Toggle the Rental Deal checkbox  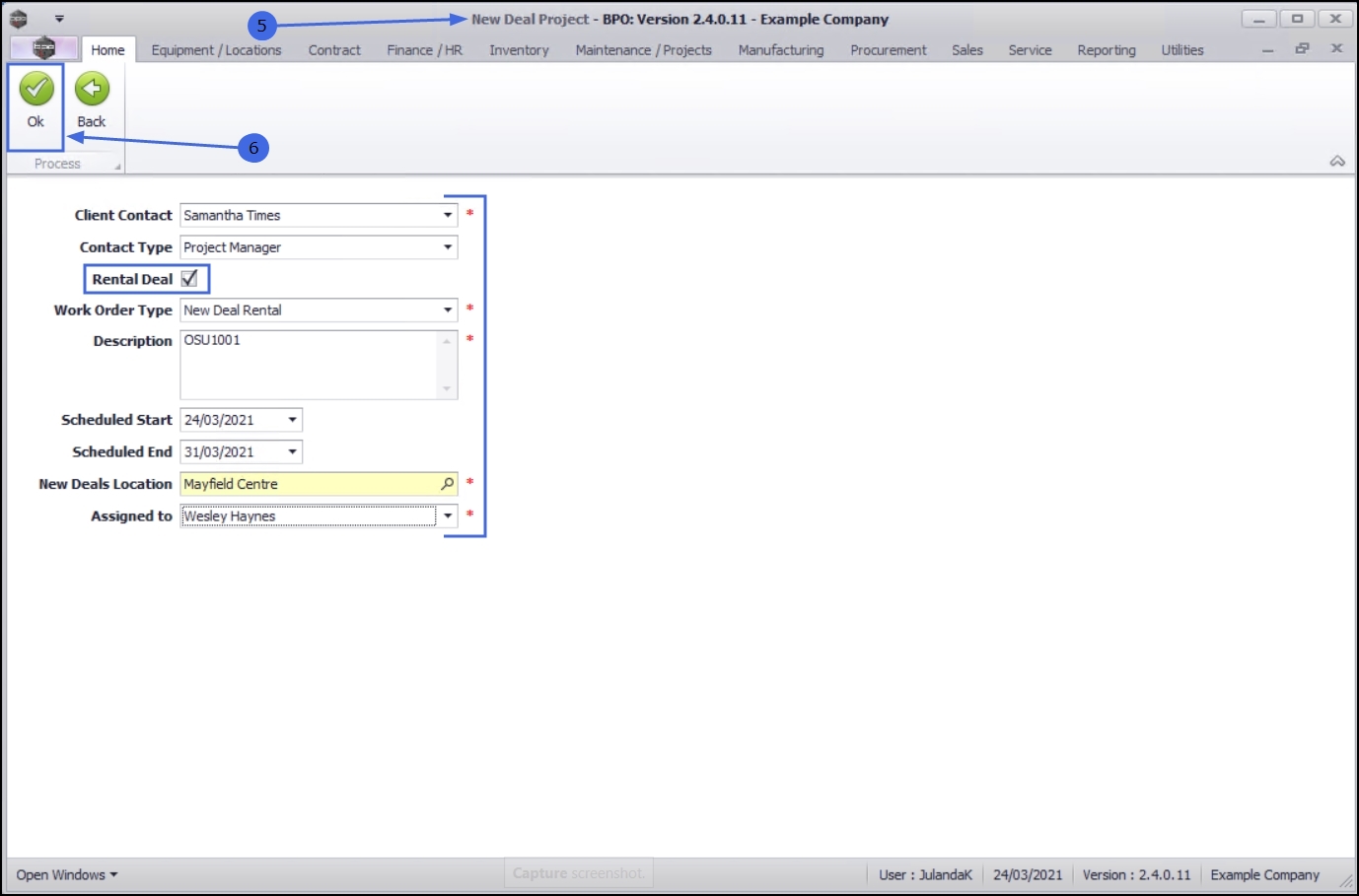click(x=189, y=279)
